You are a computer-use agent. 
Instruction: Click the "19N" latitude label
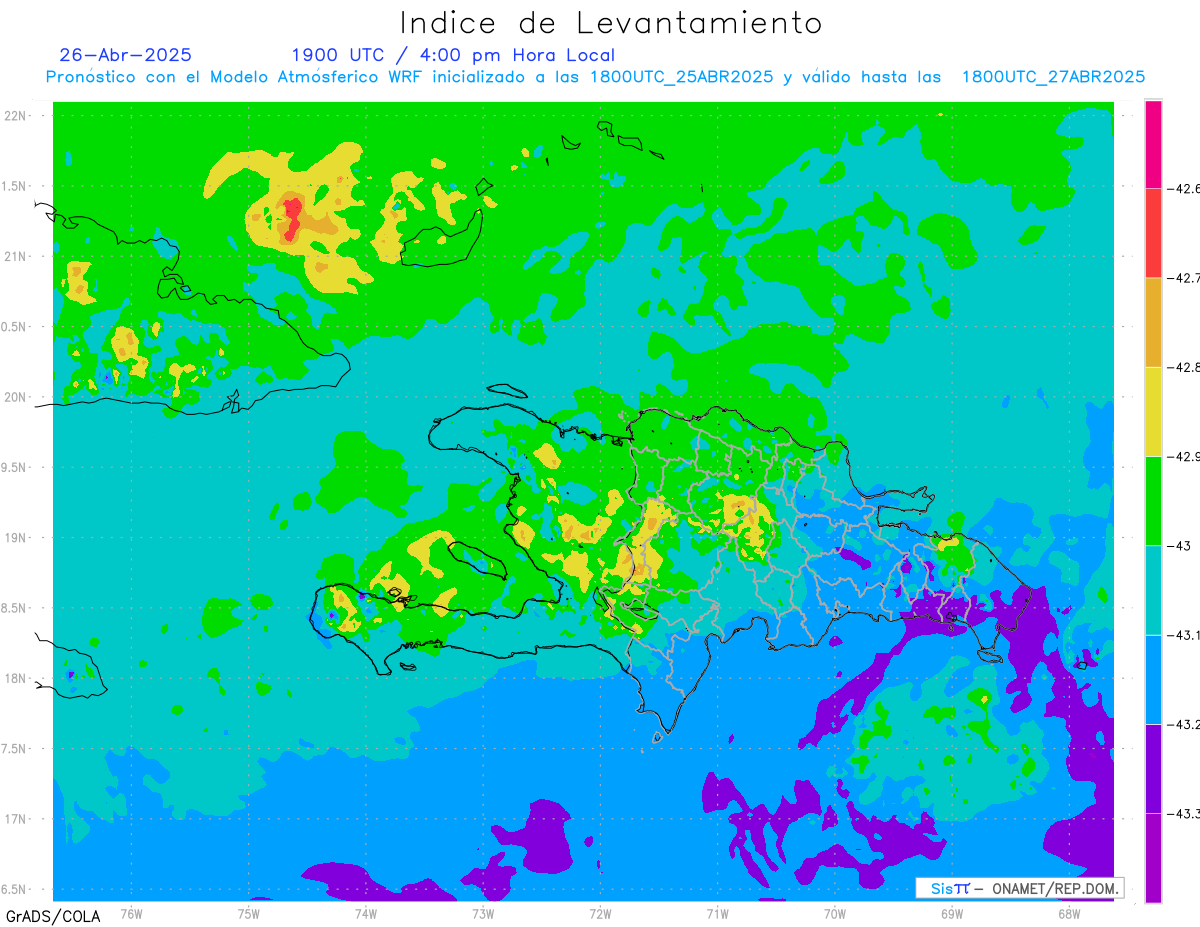[x=15, y=538]
